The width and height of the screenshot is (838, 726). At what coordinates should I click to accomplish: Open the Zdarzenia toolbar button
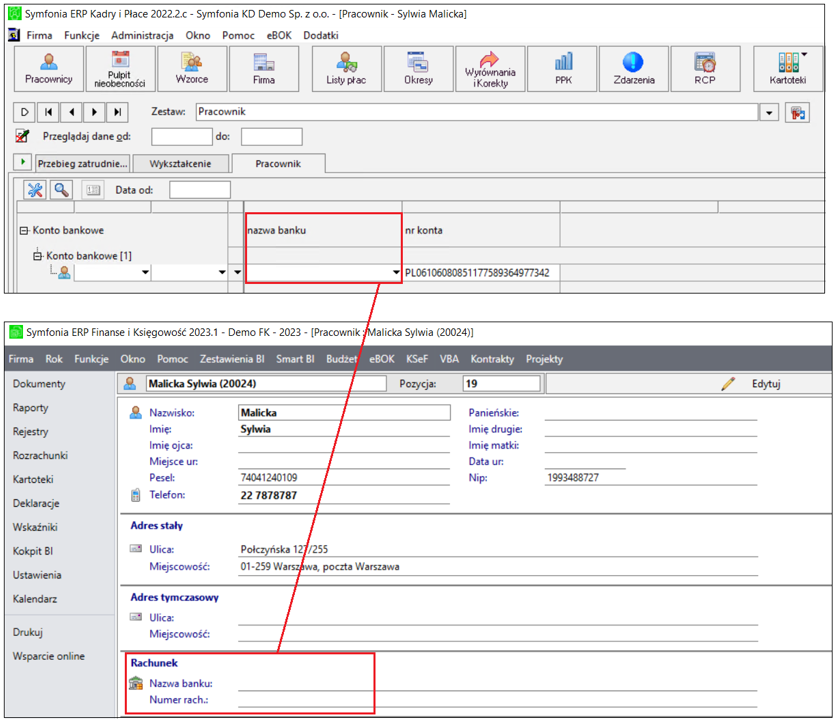634,69
